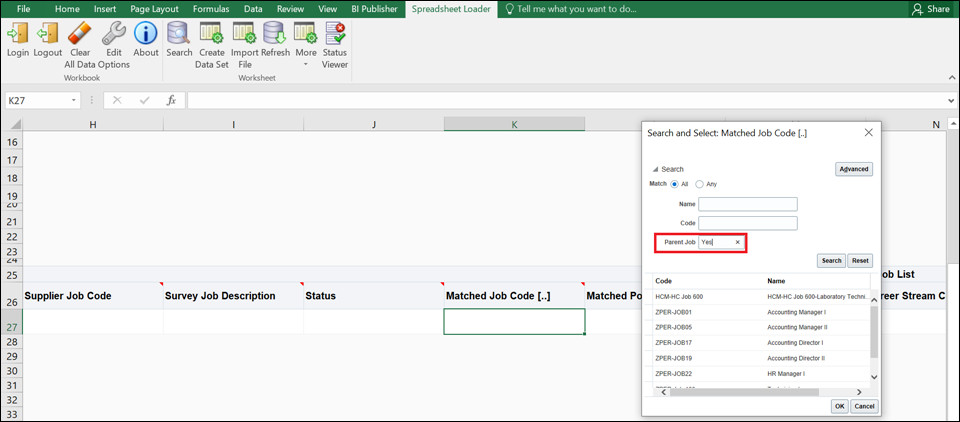The width and height of the screenshot is (960, 422).
Task: Open the Status Viewer icon
Action: [335, 32]
